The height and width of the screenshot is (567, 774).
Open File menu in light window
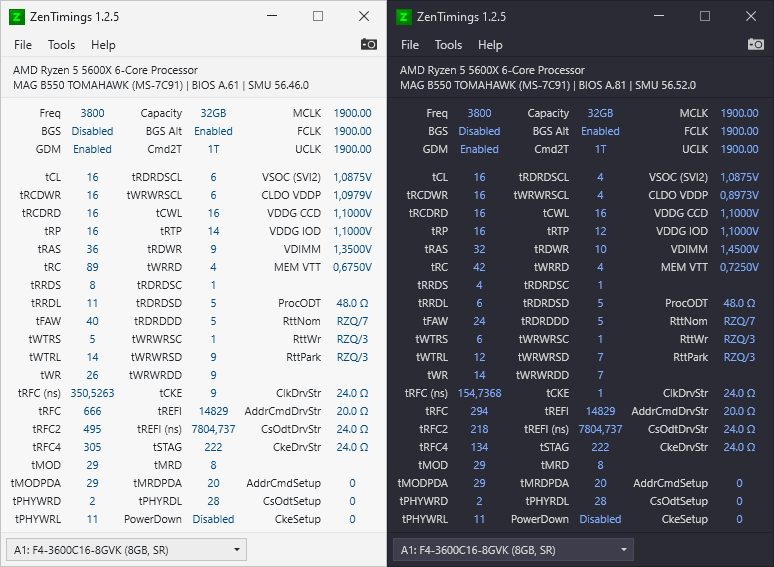[23, 45]
